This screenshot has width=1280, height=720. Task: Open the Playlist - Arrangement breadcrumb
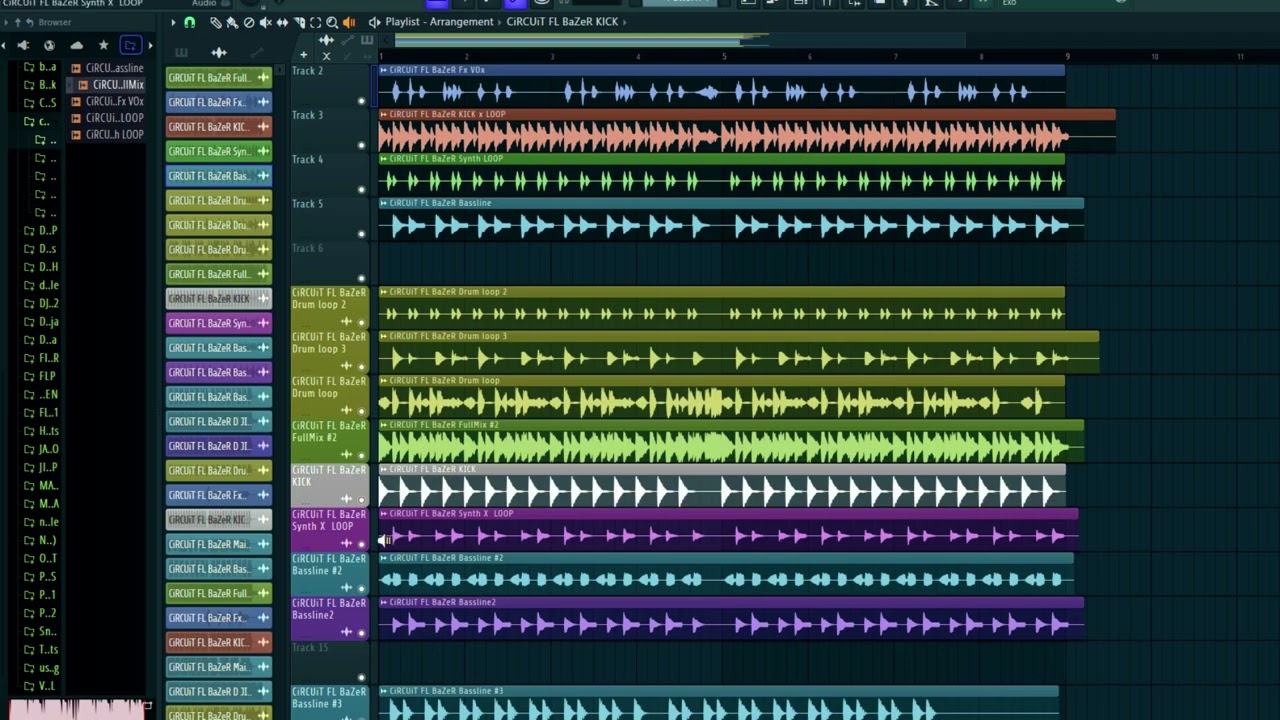point(439,22)
